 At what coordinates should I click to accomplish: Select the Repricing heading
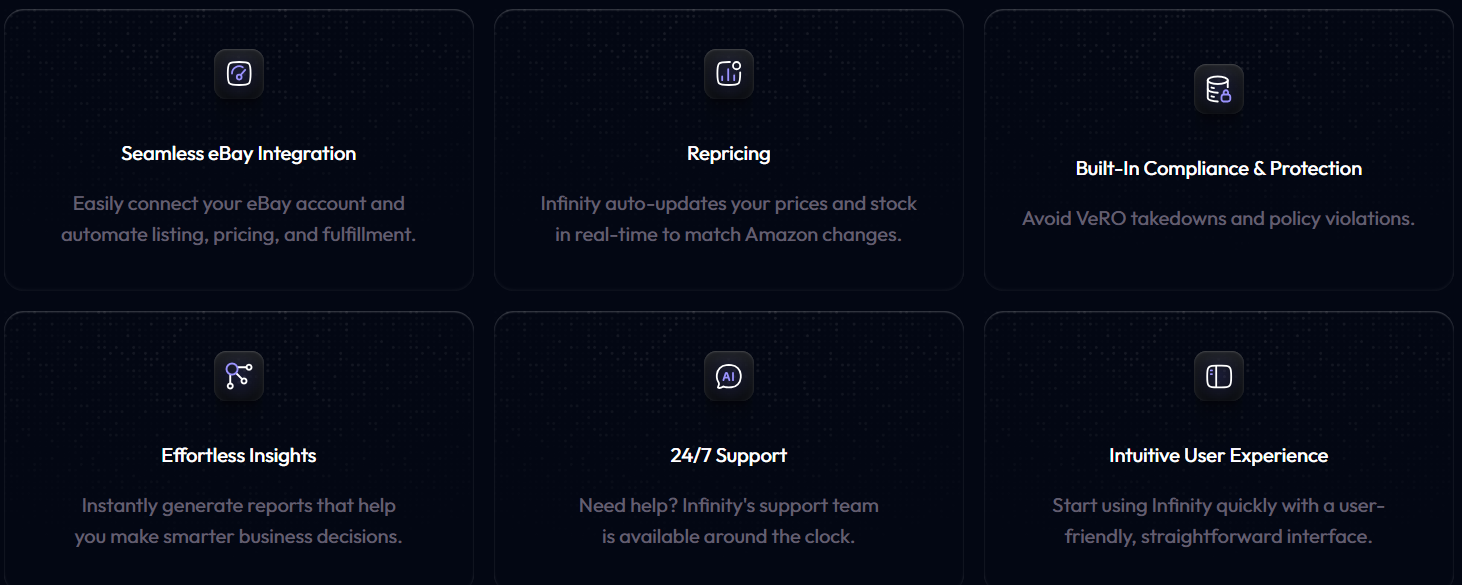[729, 154]
